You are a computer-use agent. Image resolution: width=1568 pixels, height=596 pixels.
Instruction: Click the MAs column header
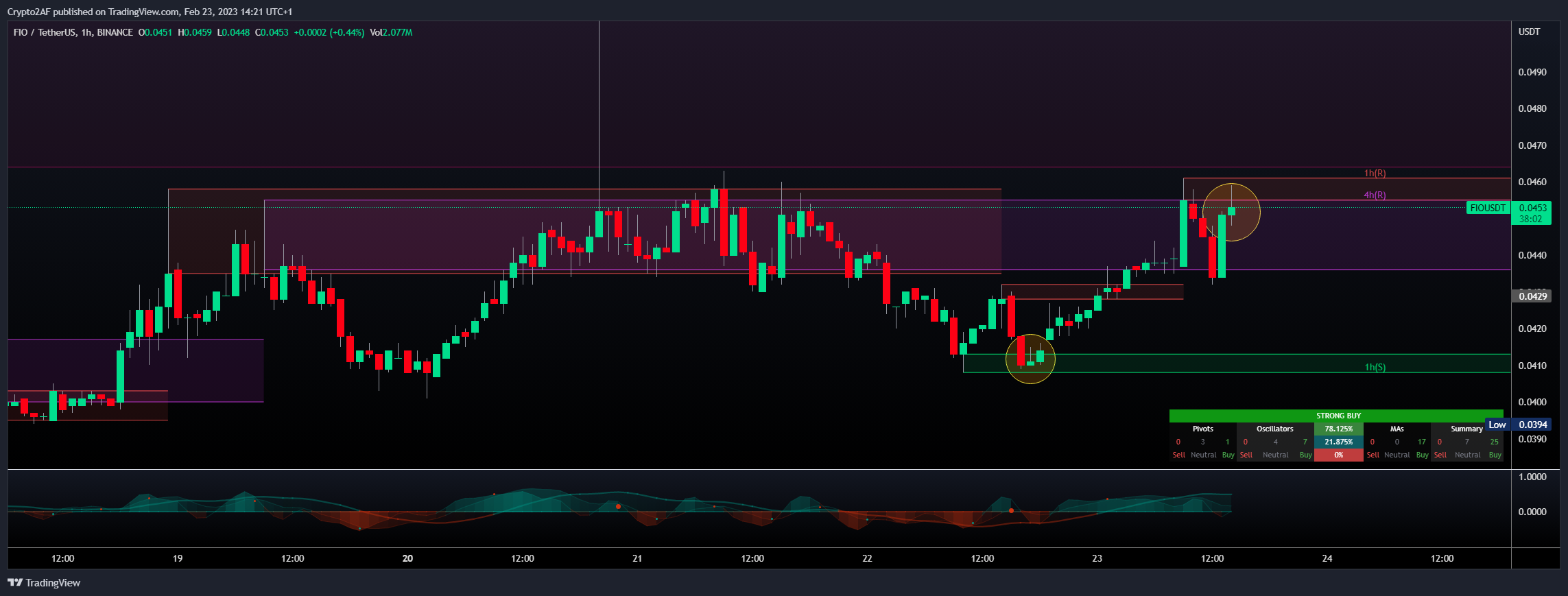1397,429
